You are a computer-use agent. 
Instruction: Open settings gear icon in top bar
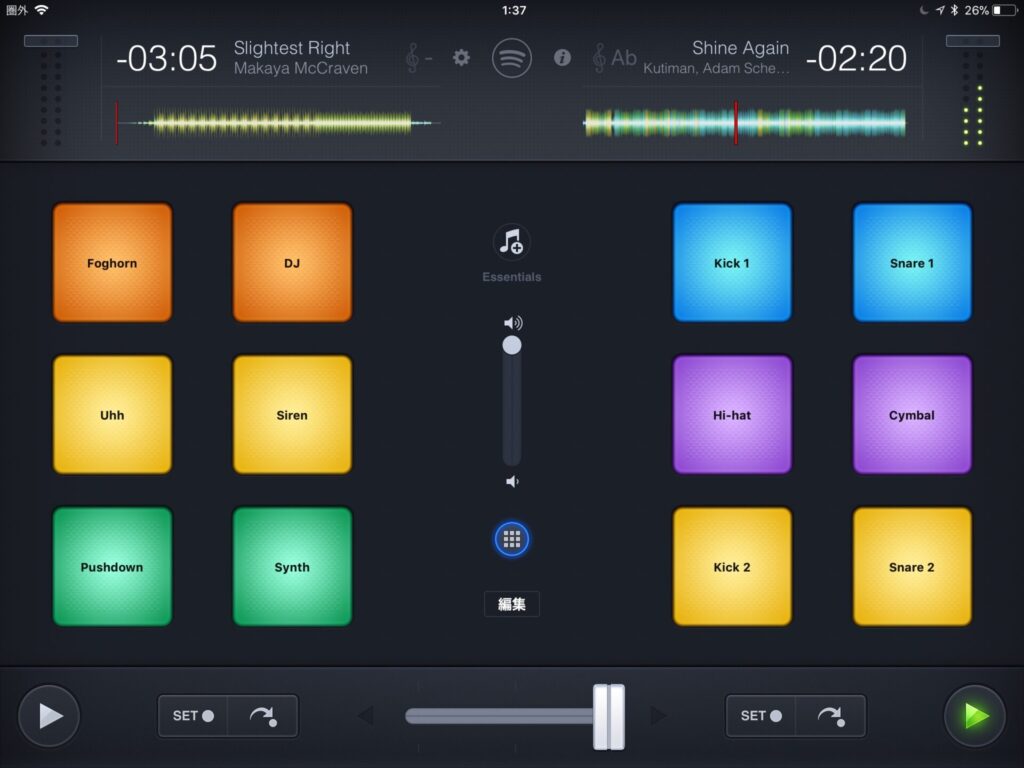point(461,58)
